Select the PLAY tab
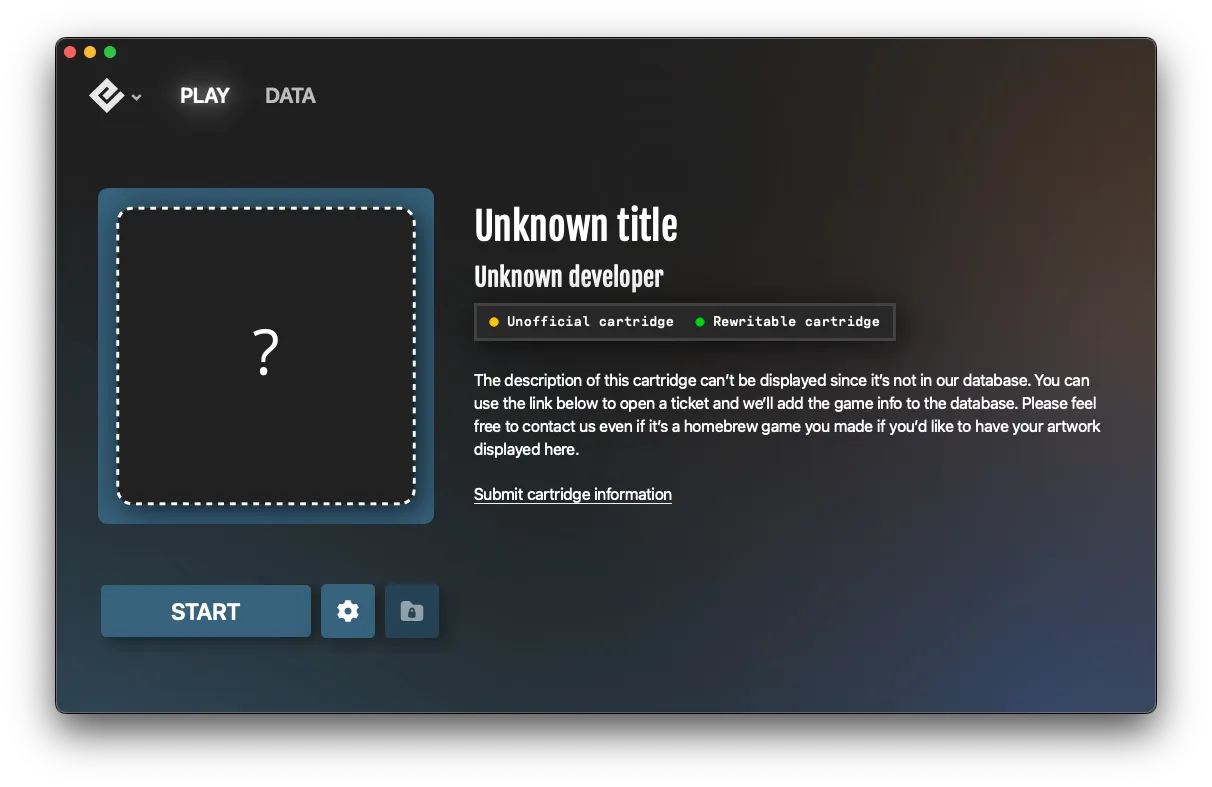The image size is (1212, 787). 204,95
